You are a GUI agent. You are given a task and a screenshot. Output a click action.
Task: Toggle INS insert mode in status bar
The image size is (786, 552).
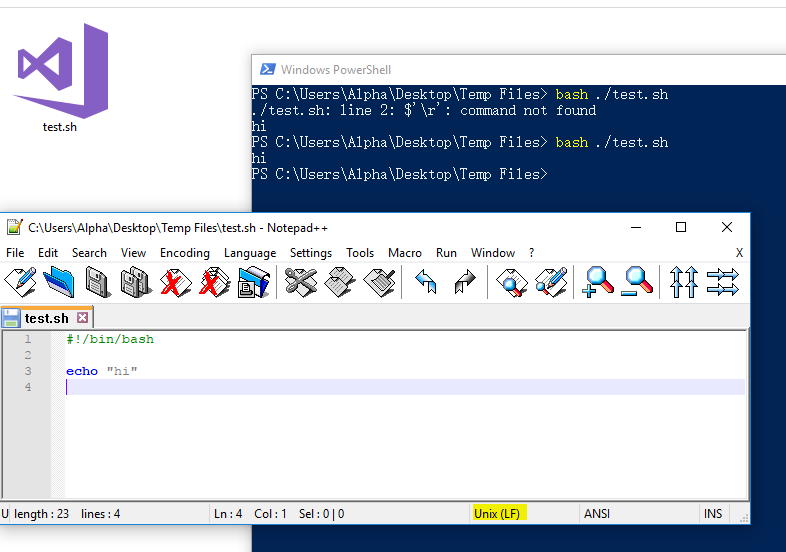click(x=712, y=514)
